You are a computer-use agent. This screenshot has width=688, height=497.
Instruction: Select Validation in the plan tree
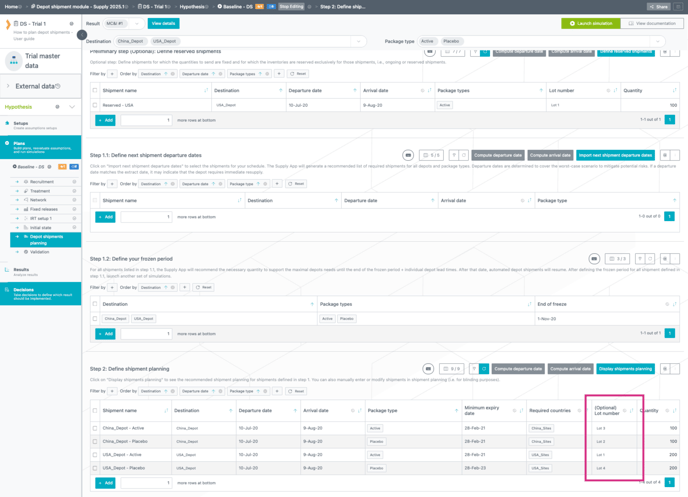tap(39, 252)
